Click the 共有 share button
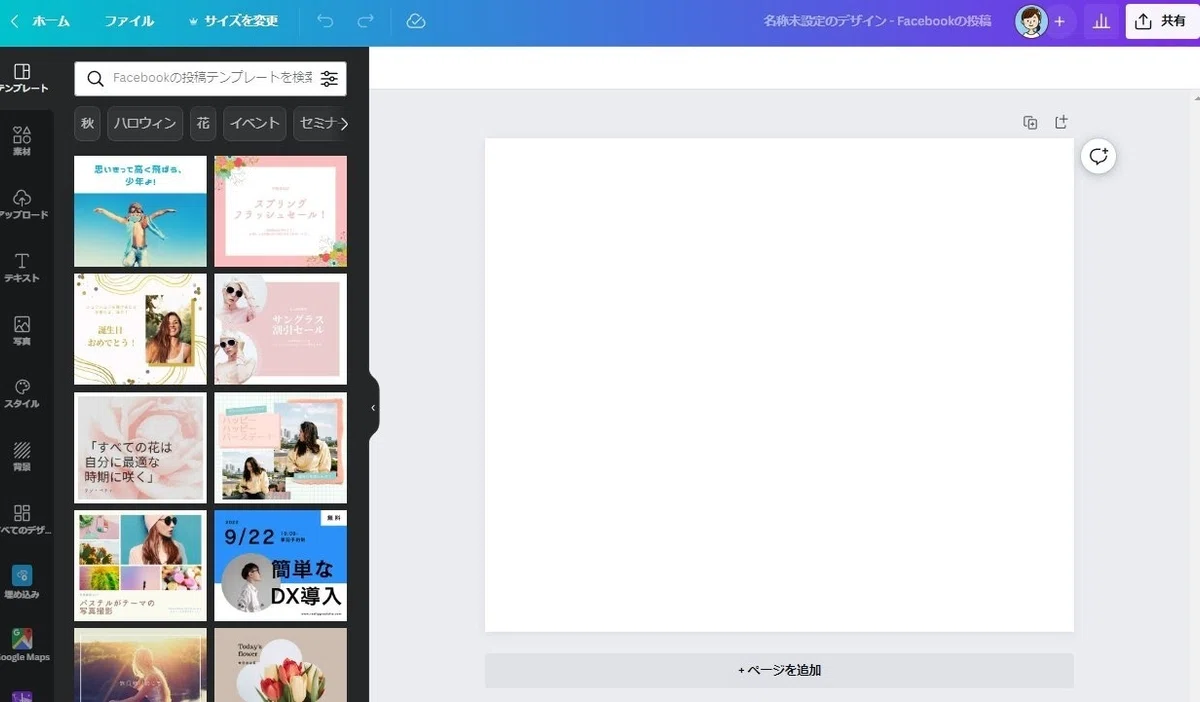Screen dimensions: 1200x702 1162,21
